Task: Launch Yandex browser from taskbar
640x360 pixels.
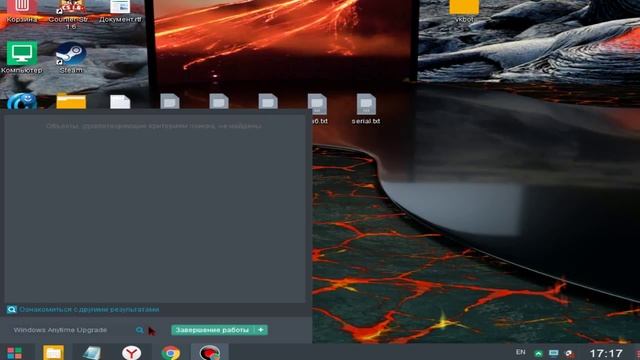Action: 131,353
